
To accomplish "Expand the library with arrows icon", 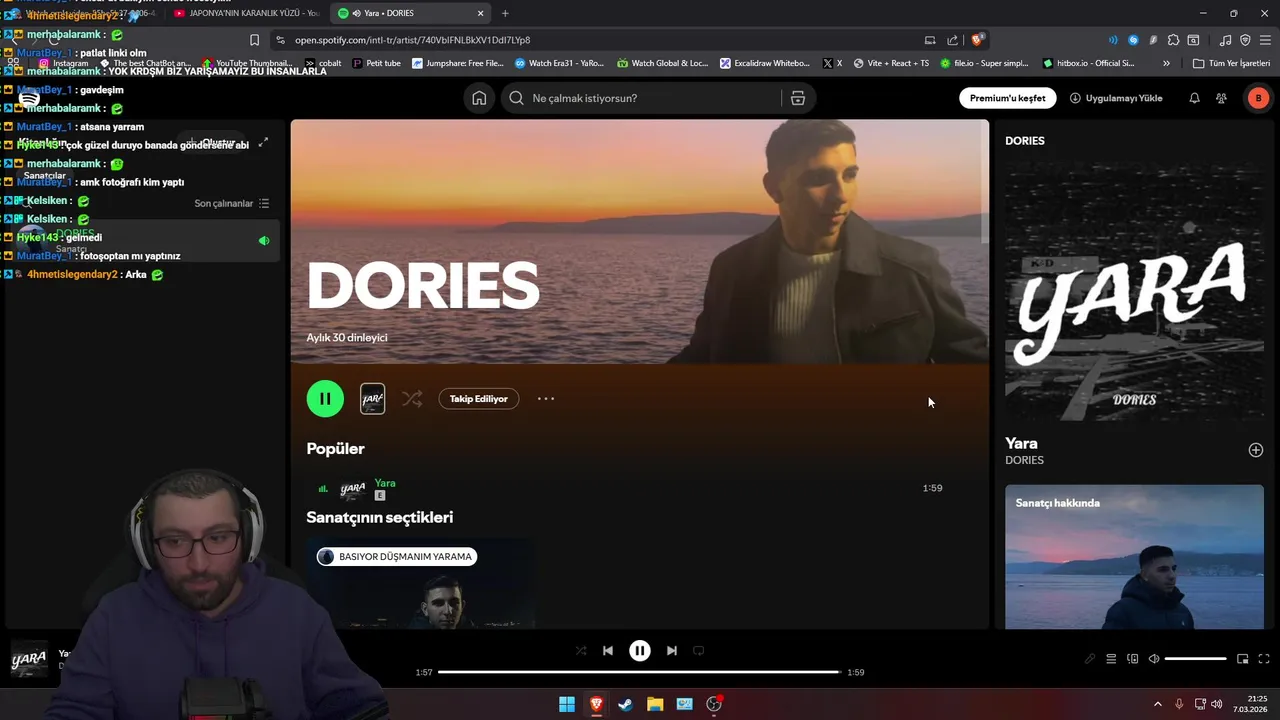I will coord(263,143).
